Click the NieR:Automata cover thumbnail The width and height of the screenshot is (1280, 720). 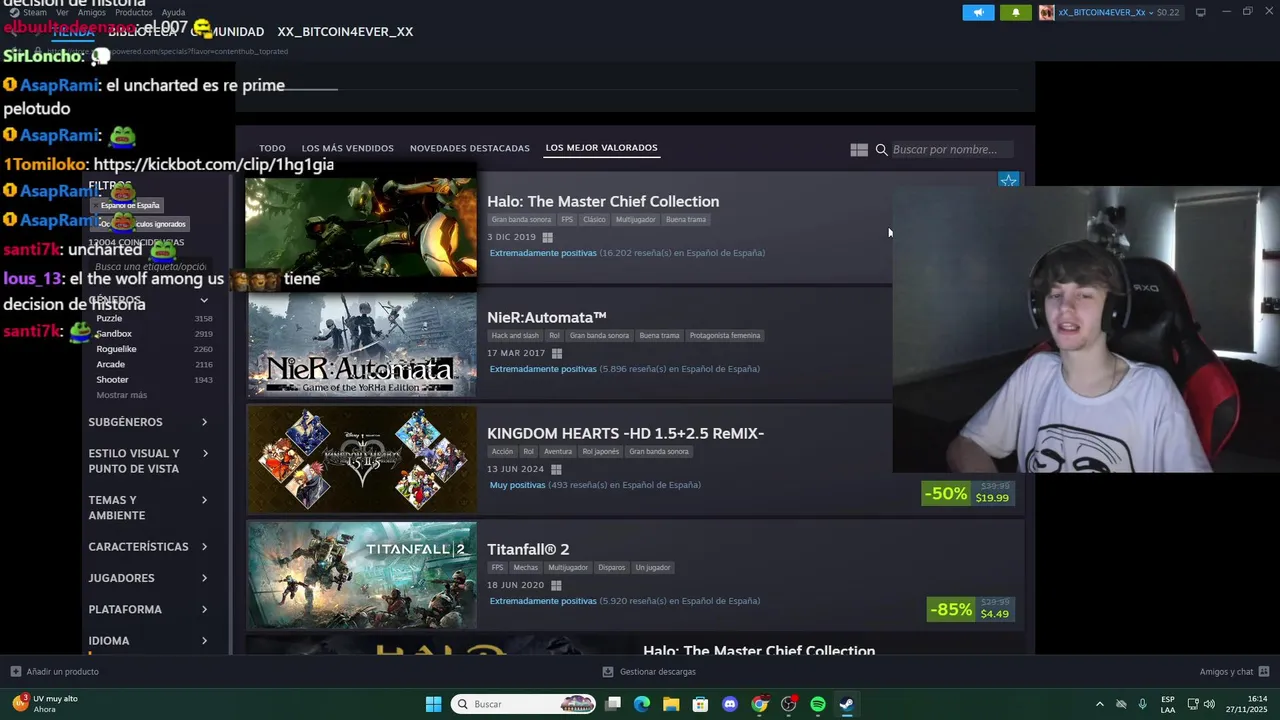pyautogui.click(x=361, y=344)
